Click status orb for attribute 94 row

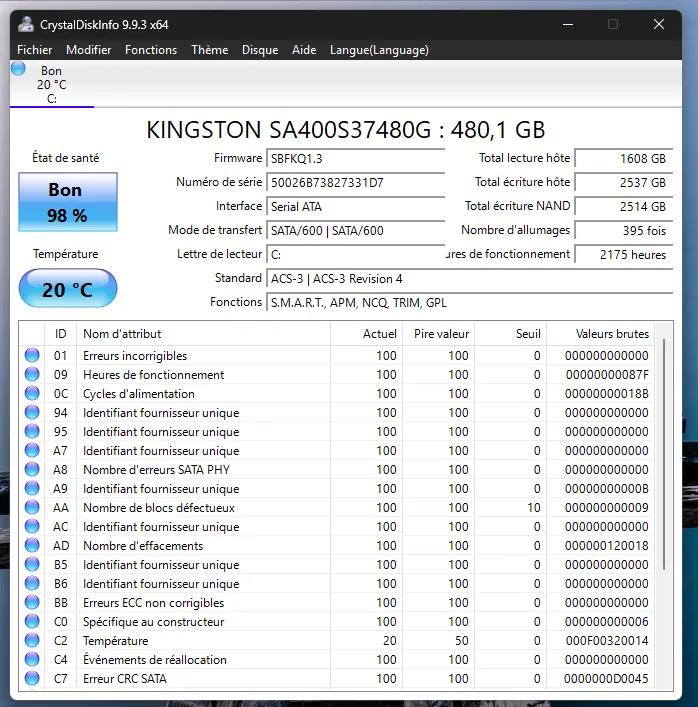pos(32,412)
